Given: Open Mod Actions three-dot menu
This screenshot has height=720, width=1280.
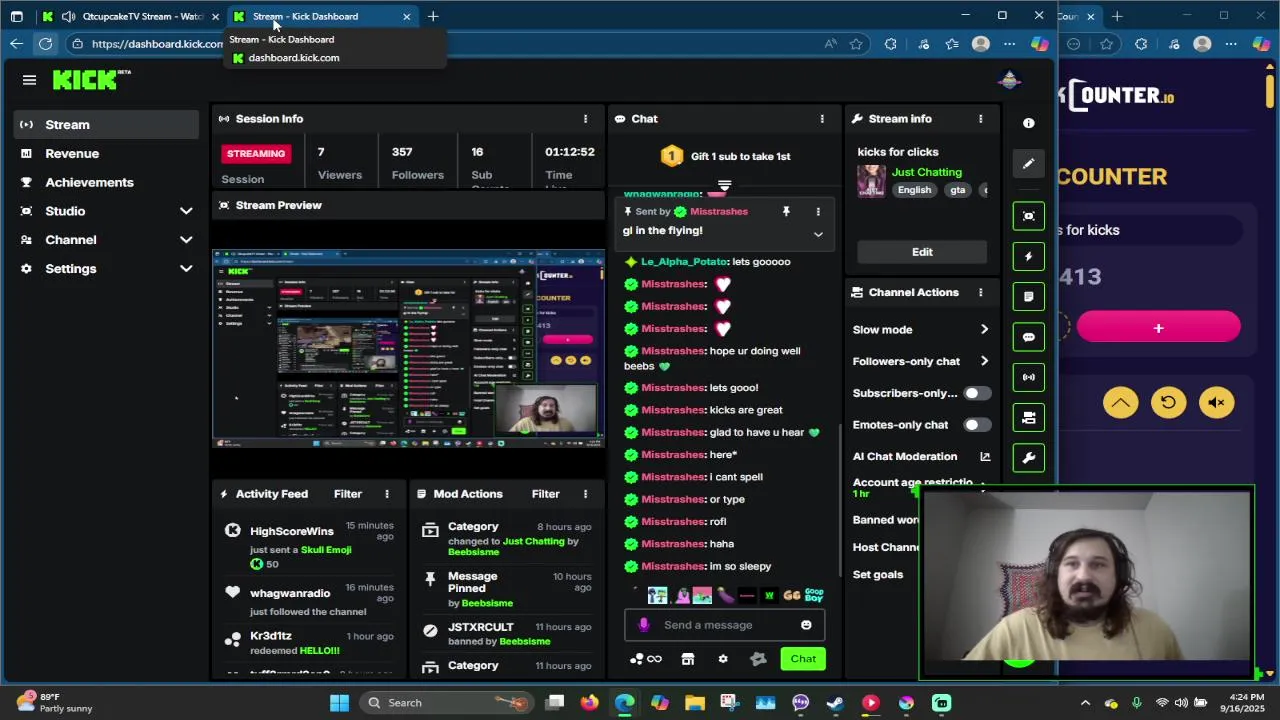Looking at the screenshot, I should [x=585, y=494].
